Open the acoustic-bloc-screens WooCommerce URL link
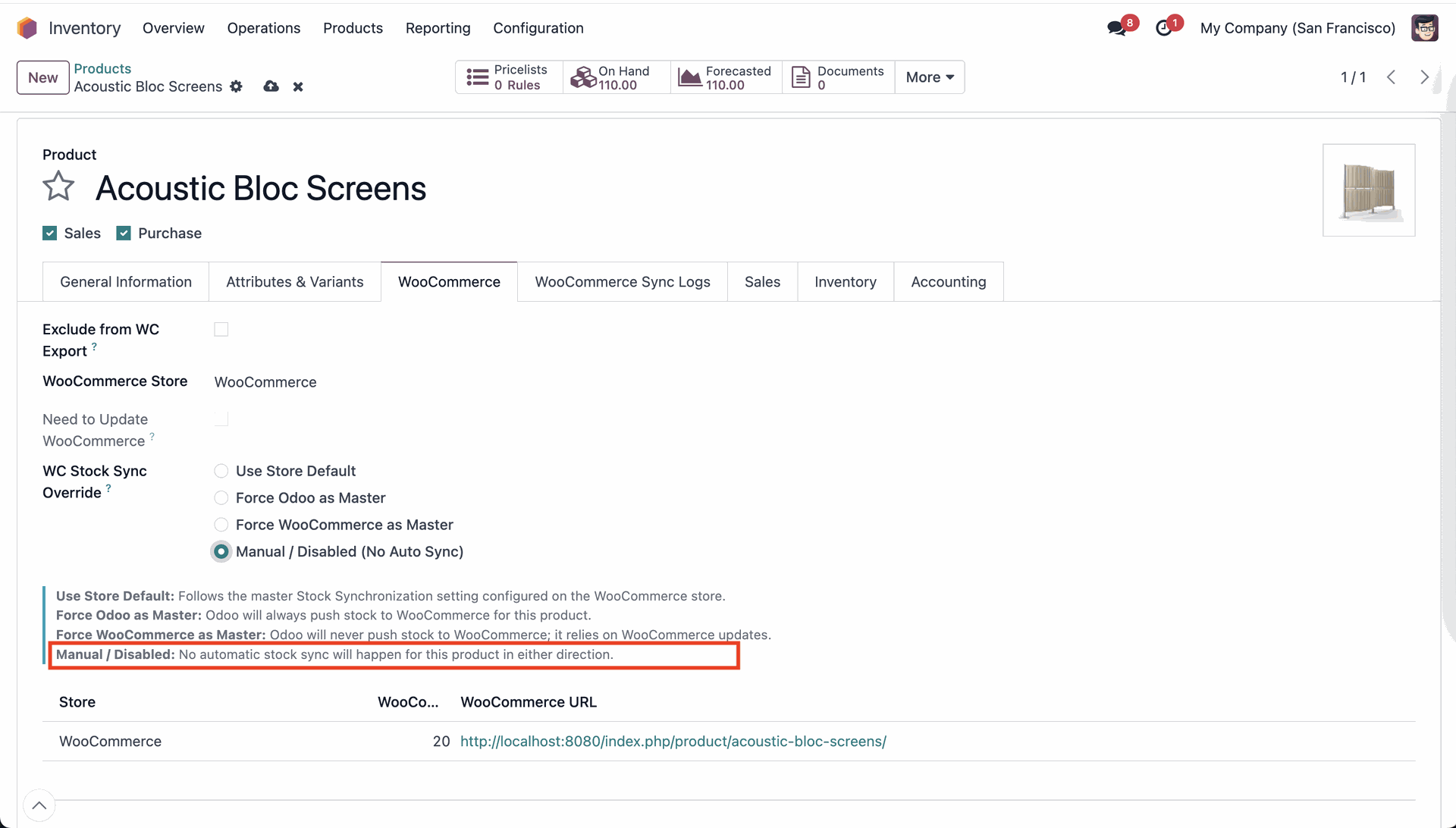 tap(673, 742)
